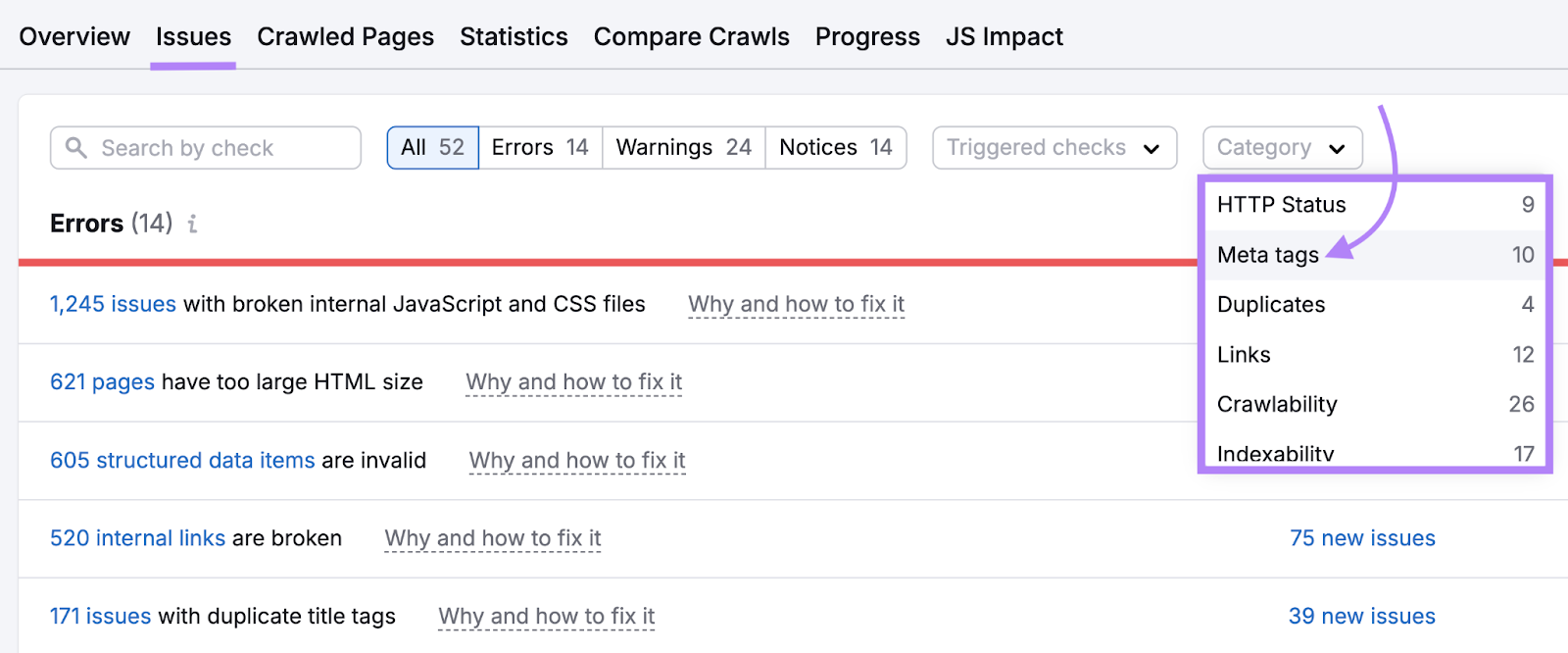
Task: Switch to the Crawled Pages tab
Action: tap(345, 36)
